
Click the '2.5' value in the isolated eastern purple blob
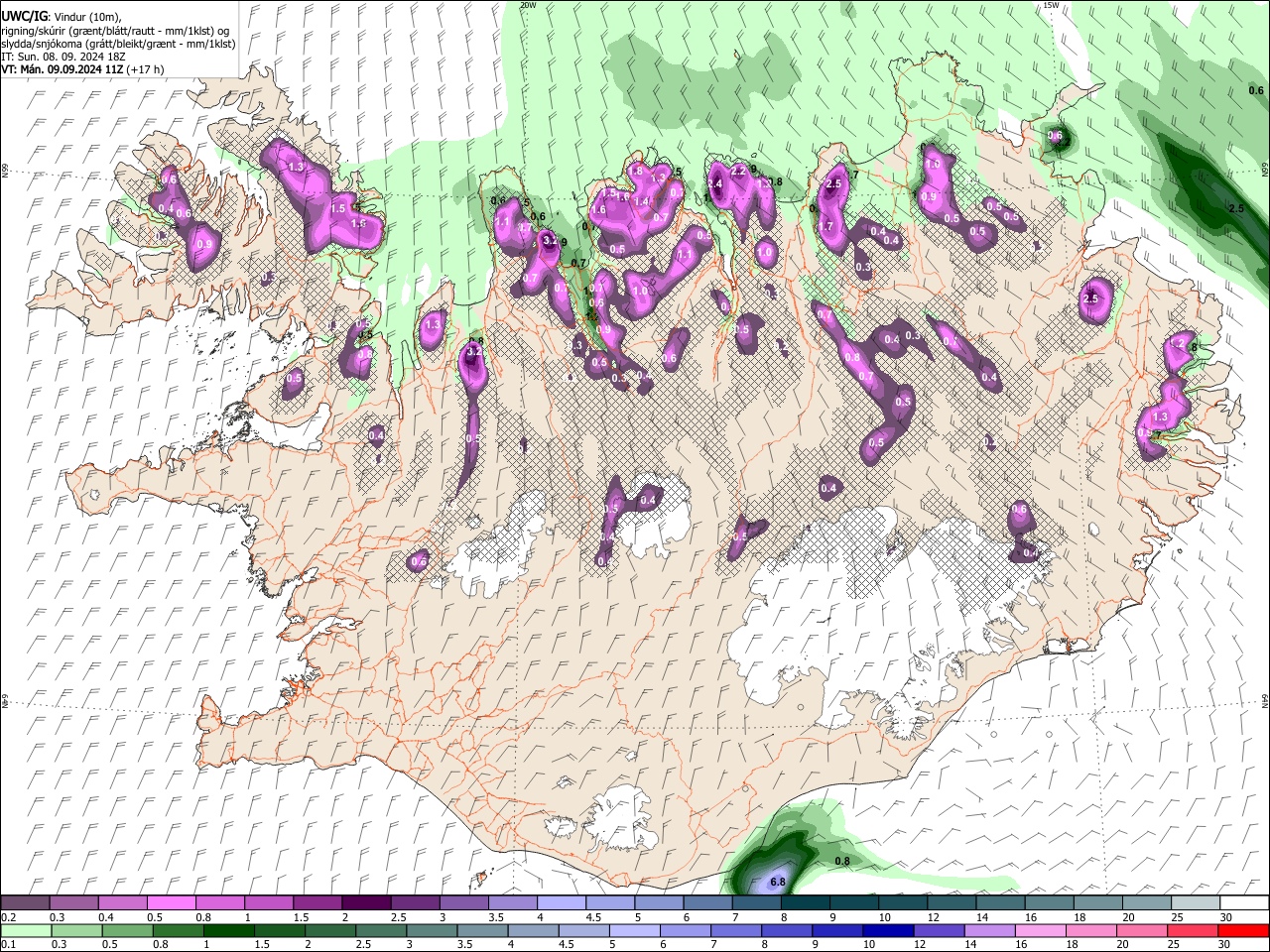tap(1092, 297)
